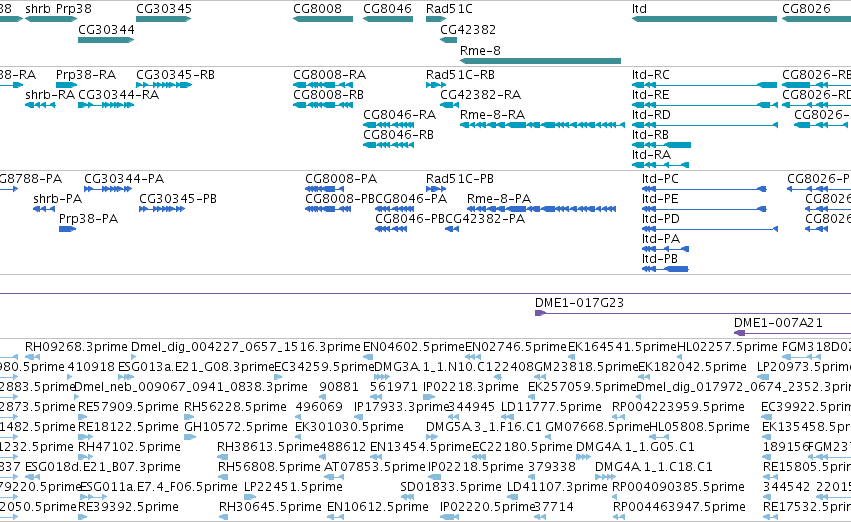
Task: Open the CG8008-RB transcript
Action: point(323,105)
